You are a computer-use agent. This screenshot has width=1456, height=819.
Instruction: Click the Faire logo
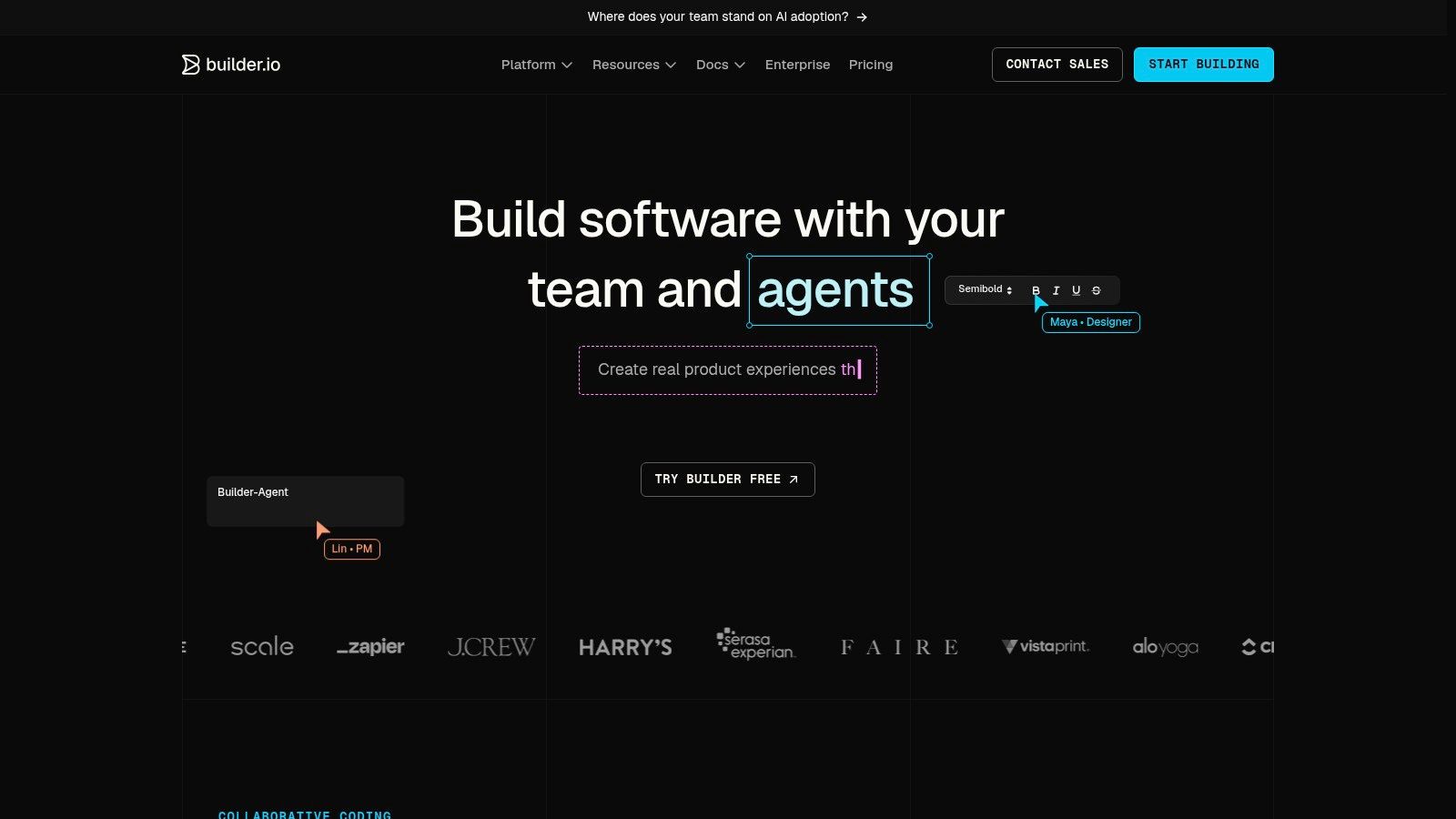[x=899, y=647]
